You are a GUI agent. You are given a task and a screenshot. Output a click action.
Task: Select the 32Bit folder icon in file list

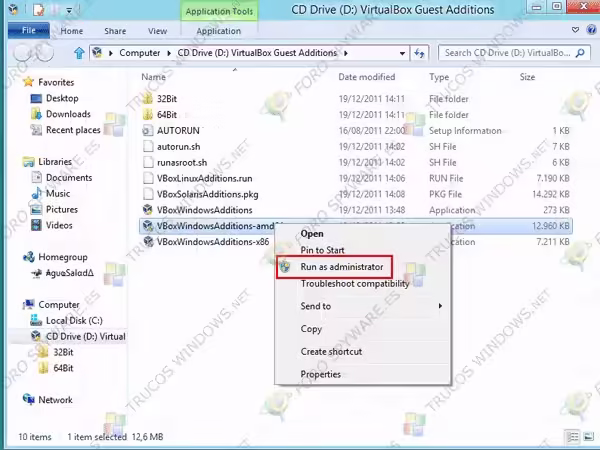(148, 99)
